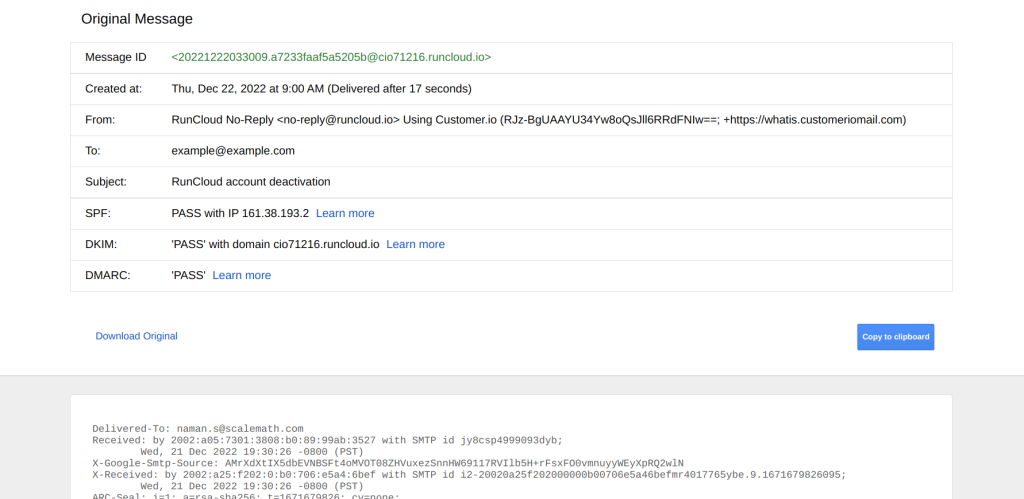The width and height of the screenshot is (1024, 499).
Task: Click DKIM result with domain cio71216.runcloud.io
Action: (x=275, y=244)
